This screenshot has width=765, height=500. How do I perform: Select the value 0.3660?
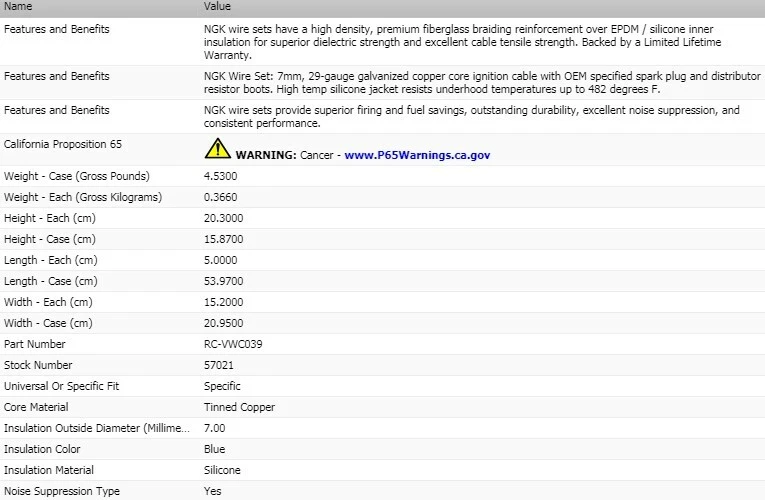[221, 197]
